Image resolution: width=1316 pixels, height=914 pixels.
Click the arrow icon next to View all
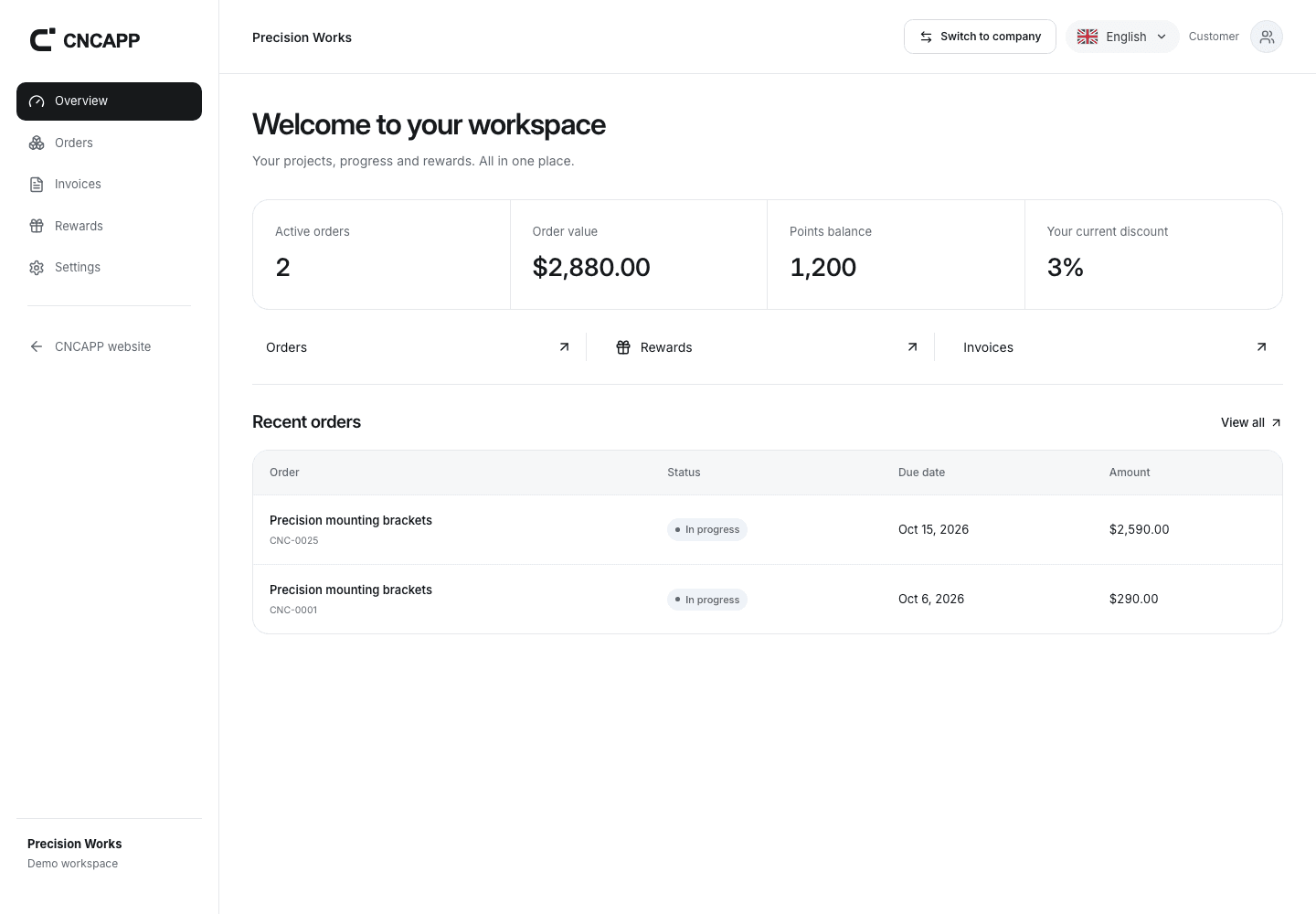point(1276,422)
